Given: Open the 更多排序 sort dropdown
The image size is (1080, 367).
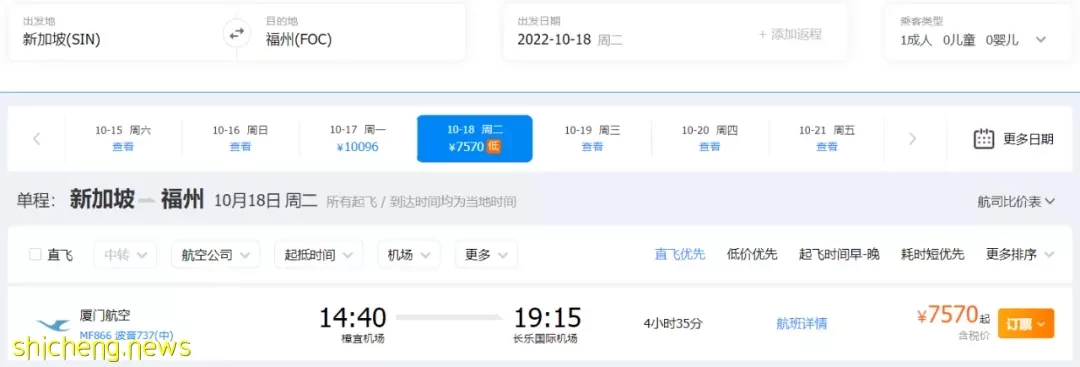Looking at the screenshot, I should pyautogui.click(x=1020, y=255).
